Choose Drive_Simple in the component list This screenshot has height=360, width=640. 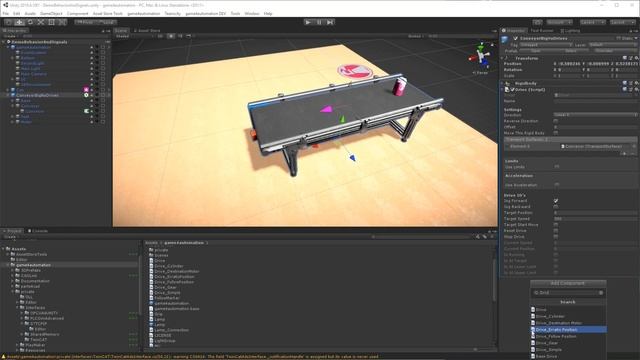(568, 350)
